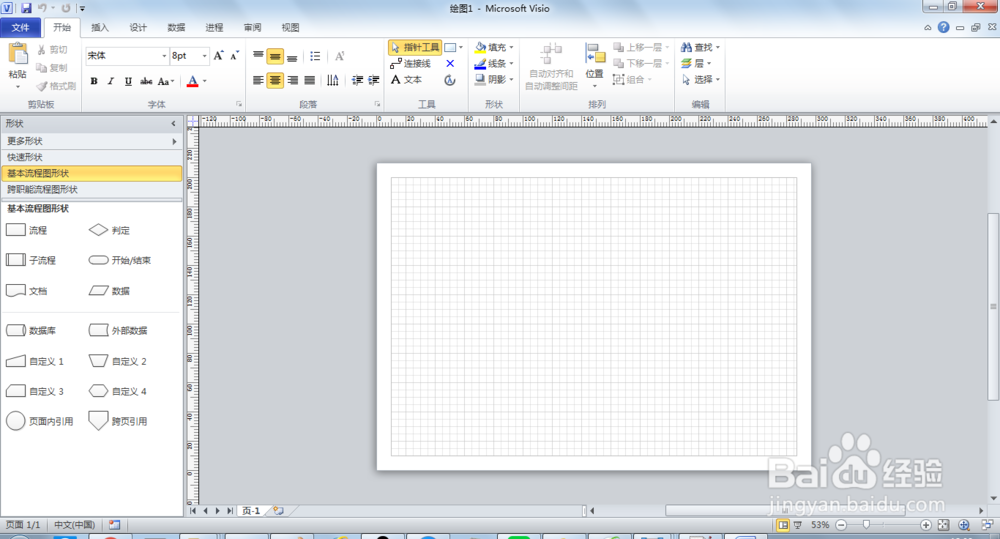Switch to the Review (审阅) tab

(253, 27)
